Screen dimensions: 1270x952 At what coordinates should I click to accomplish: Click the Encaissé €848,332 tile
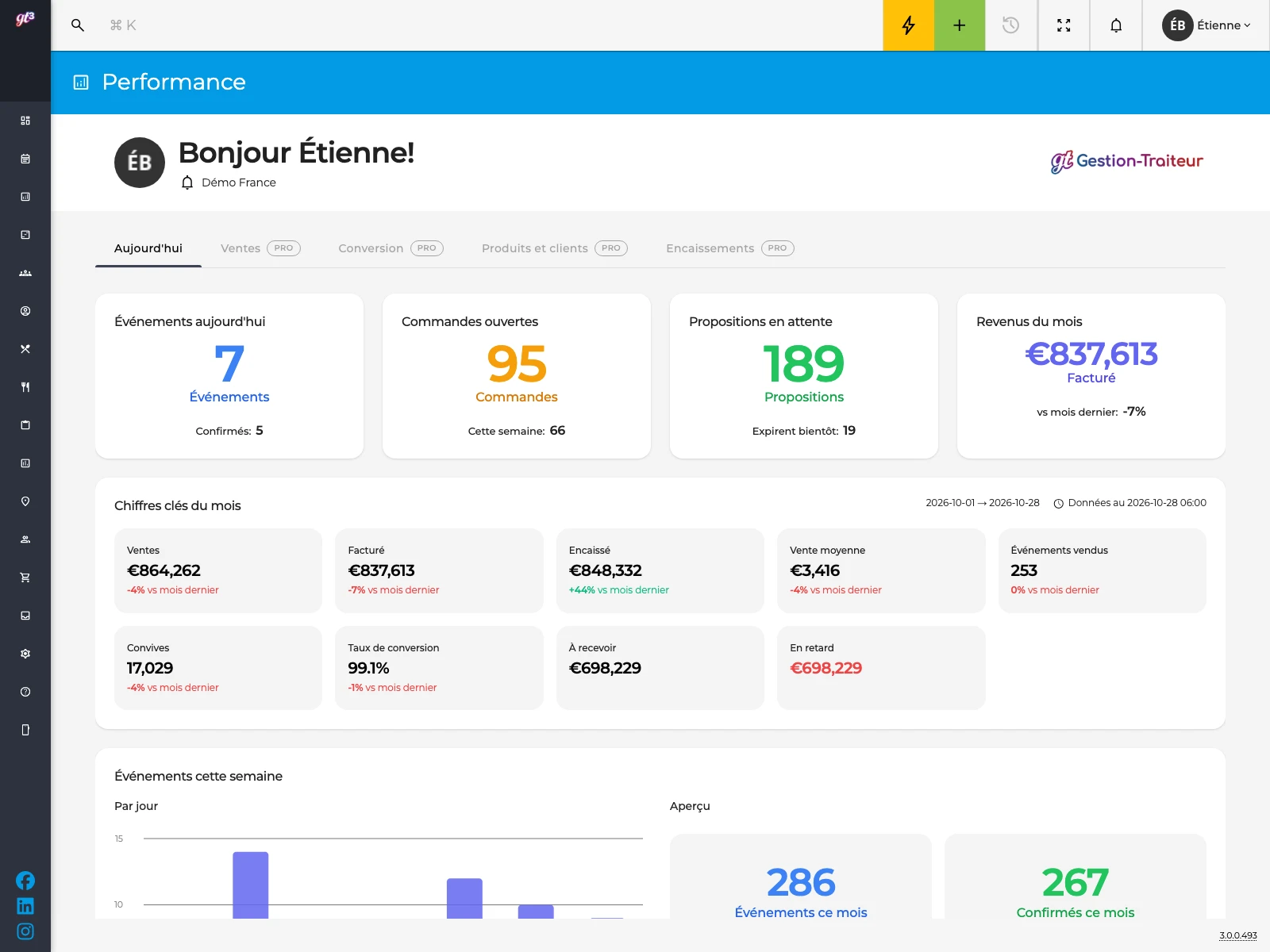click(x=660, y=570)
